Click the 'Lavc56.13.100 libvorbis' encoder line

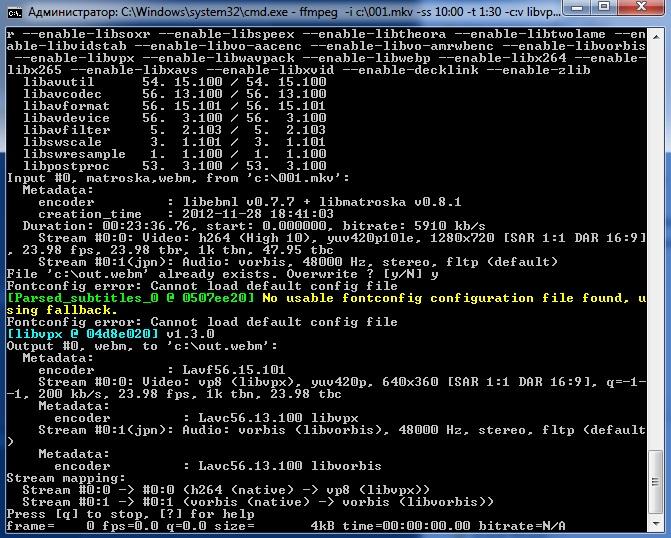point(218,466)
